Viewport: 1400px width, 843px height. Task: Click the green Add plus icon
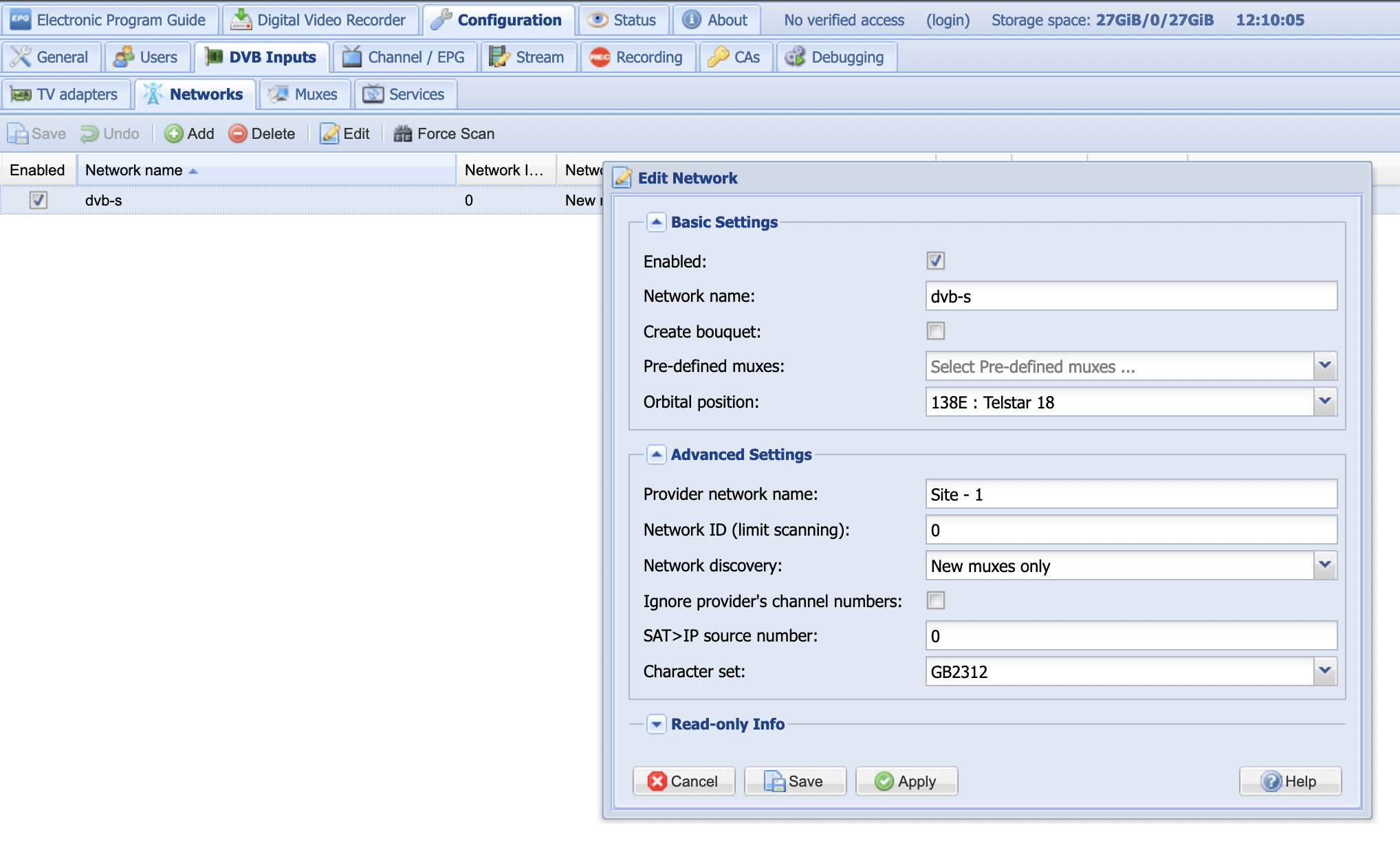(x=174, y=133)
